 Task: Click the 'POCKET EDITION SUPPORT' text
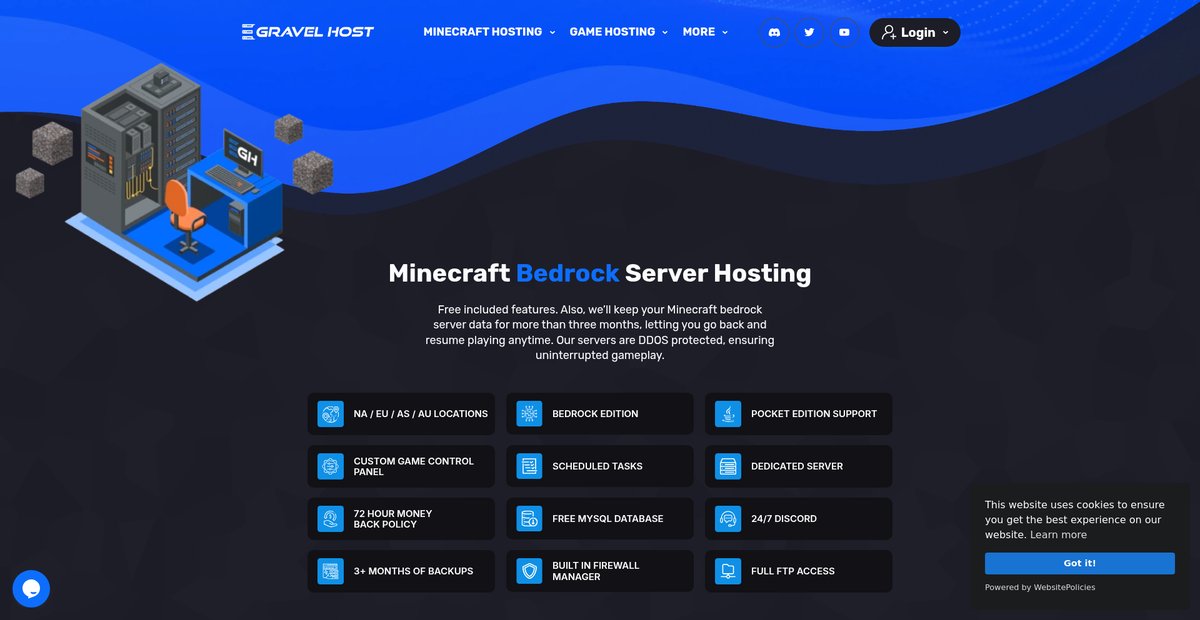(814, 414)
